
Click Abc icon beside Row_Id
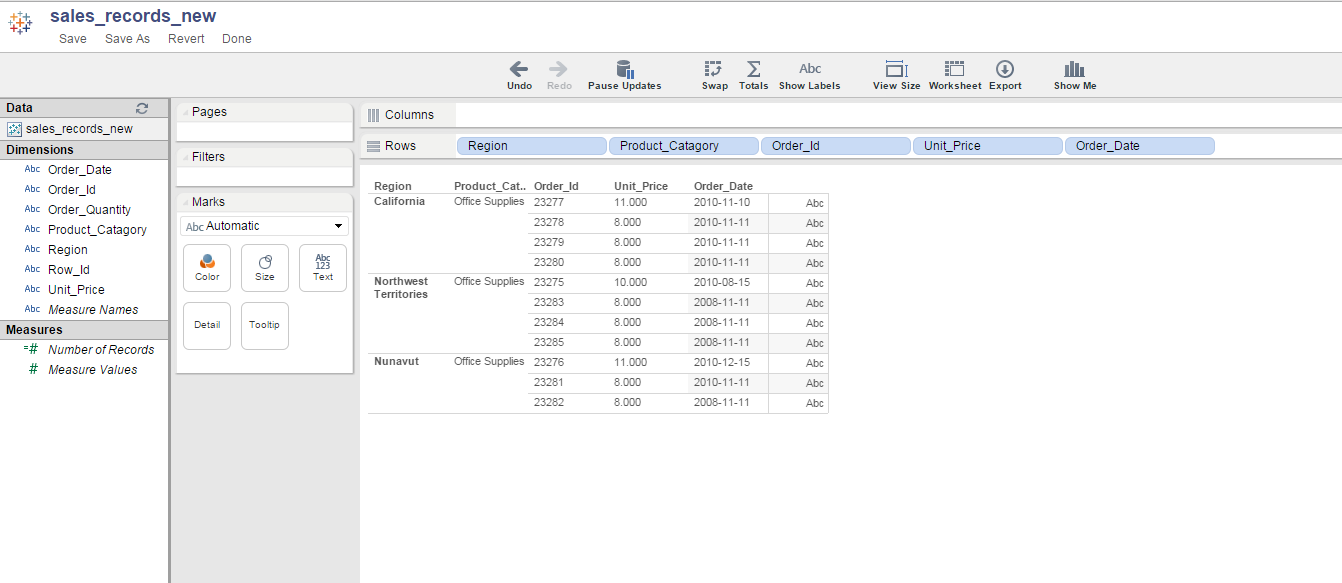point(32,270)
